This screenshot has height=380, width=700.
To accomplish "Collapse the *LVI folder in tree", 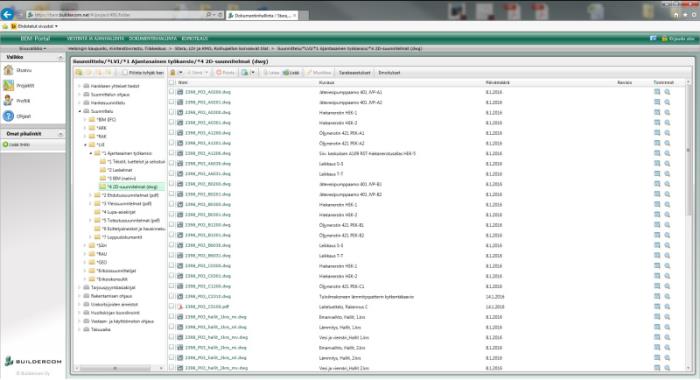I will (86, 145).
